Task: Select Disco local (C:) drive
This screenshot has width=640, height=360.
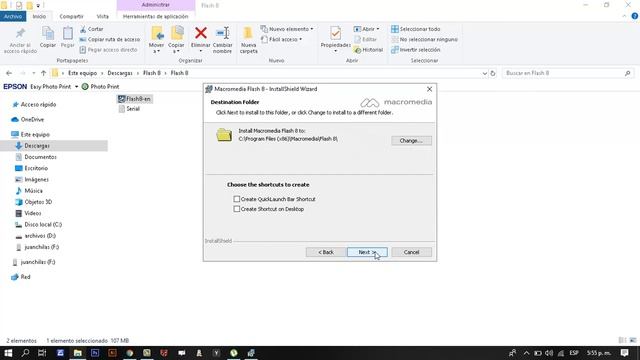Action: [x=38, y=224]
